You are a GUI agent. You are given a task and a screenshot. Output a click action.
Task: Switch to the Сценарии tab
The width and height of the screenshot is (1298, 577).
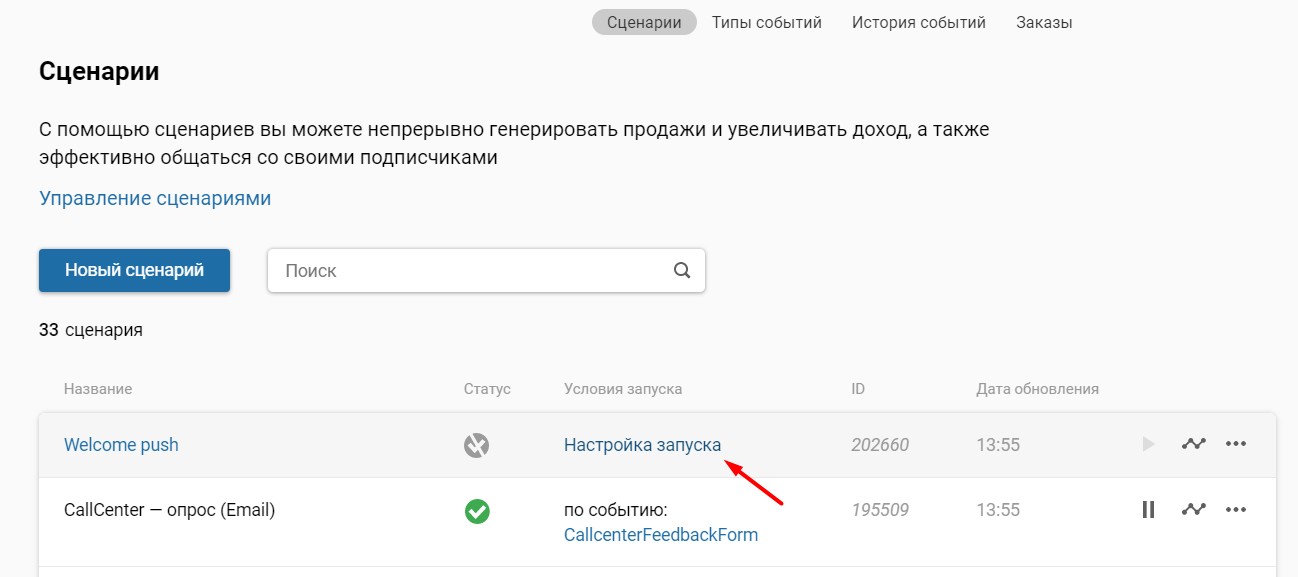644,22
